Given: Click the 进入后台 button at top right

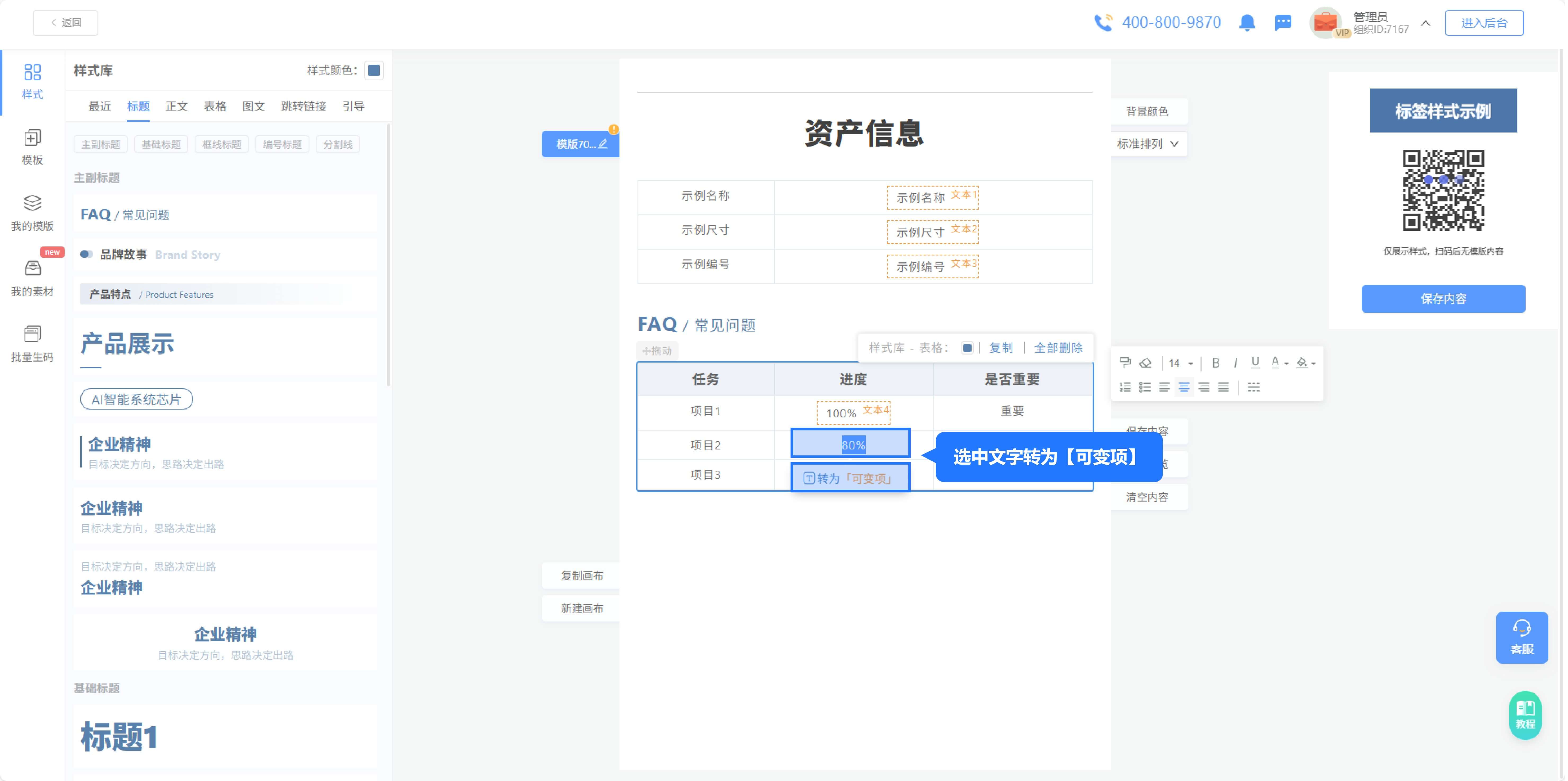Looking at the screenshot, I should click(1484, 23).
